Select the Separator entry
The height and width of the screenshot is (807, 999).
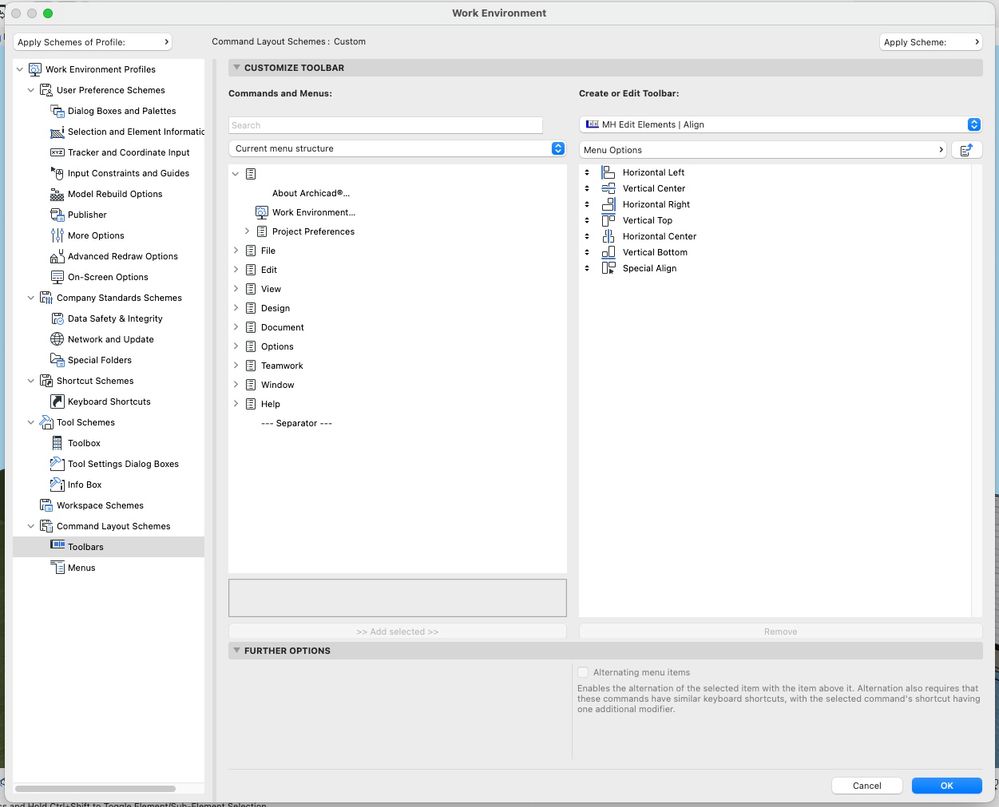pos(296,423)
